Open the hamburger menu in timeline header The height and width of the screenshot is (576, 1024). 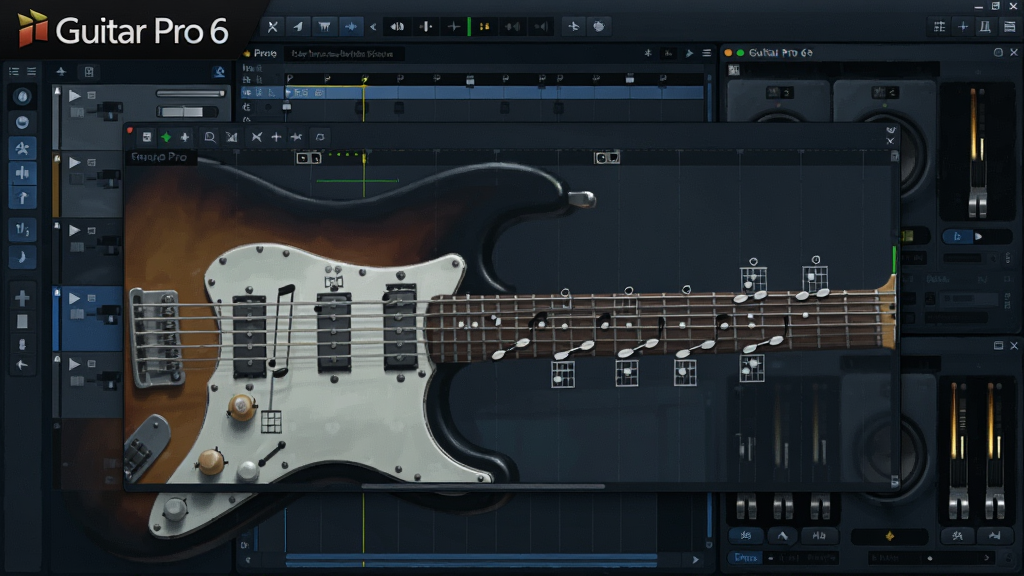coord(707,53)
